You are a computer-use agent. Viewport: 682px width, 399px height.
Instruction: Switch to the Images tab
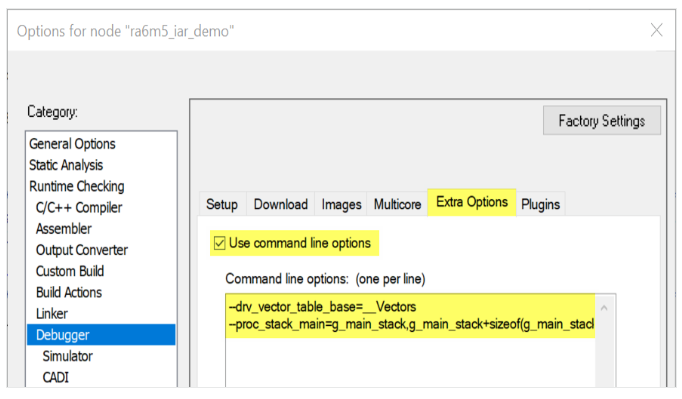tap(341, 204)
